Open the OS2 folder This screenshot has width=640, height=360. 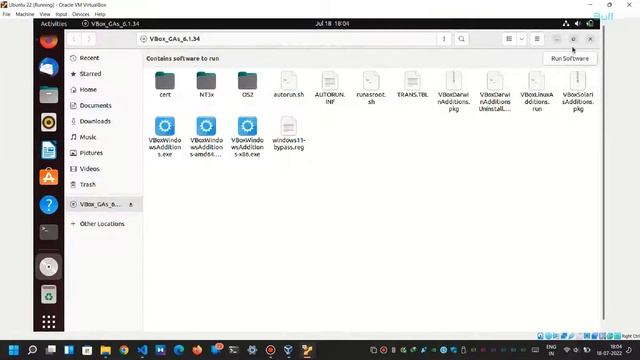(x=247, y=84)
